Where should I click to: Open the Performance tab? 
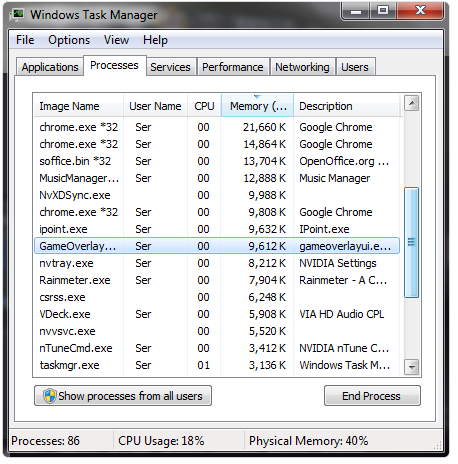click(233, 67)
